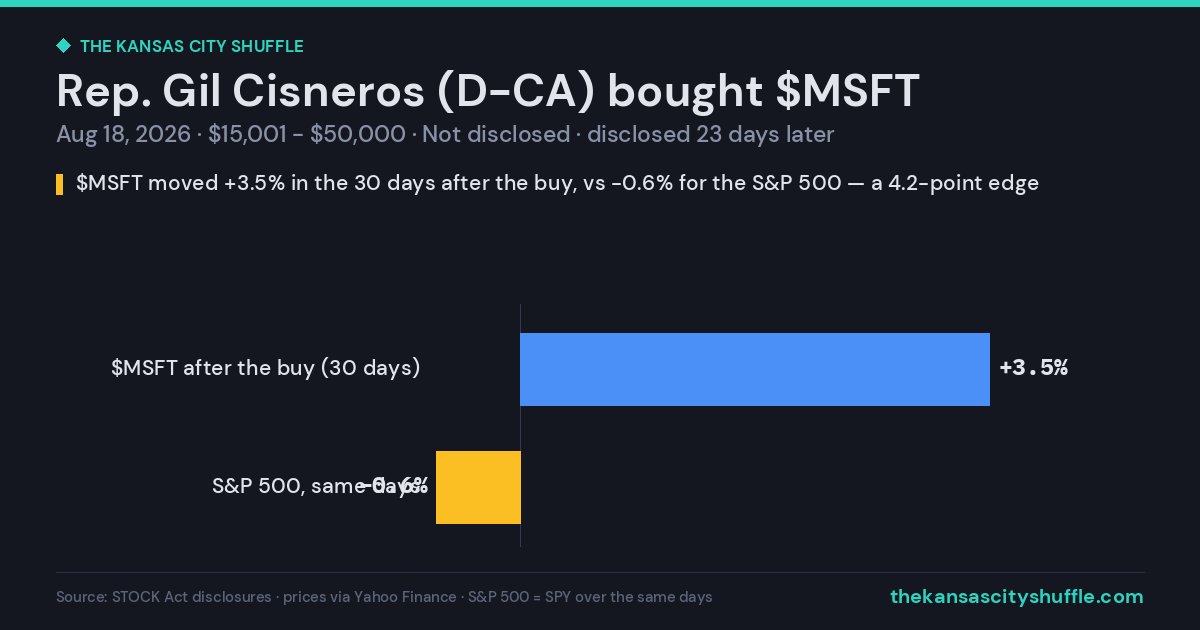This screenshot has width=1200, height=630.
Task: Click the teal diamond logo icon
Action: (x=63, y=46)
